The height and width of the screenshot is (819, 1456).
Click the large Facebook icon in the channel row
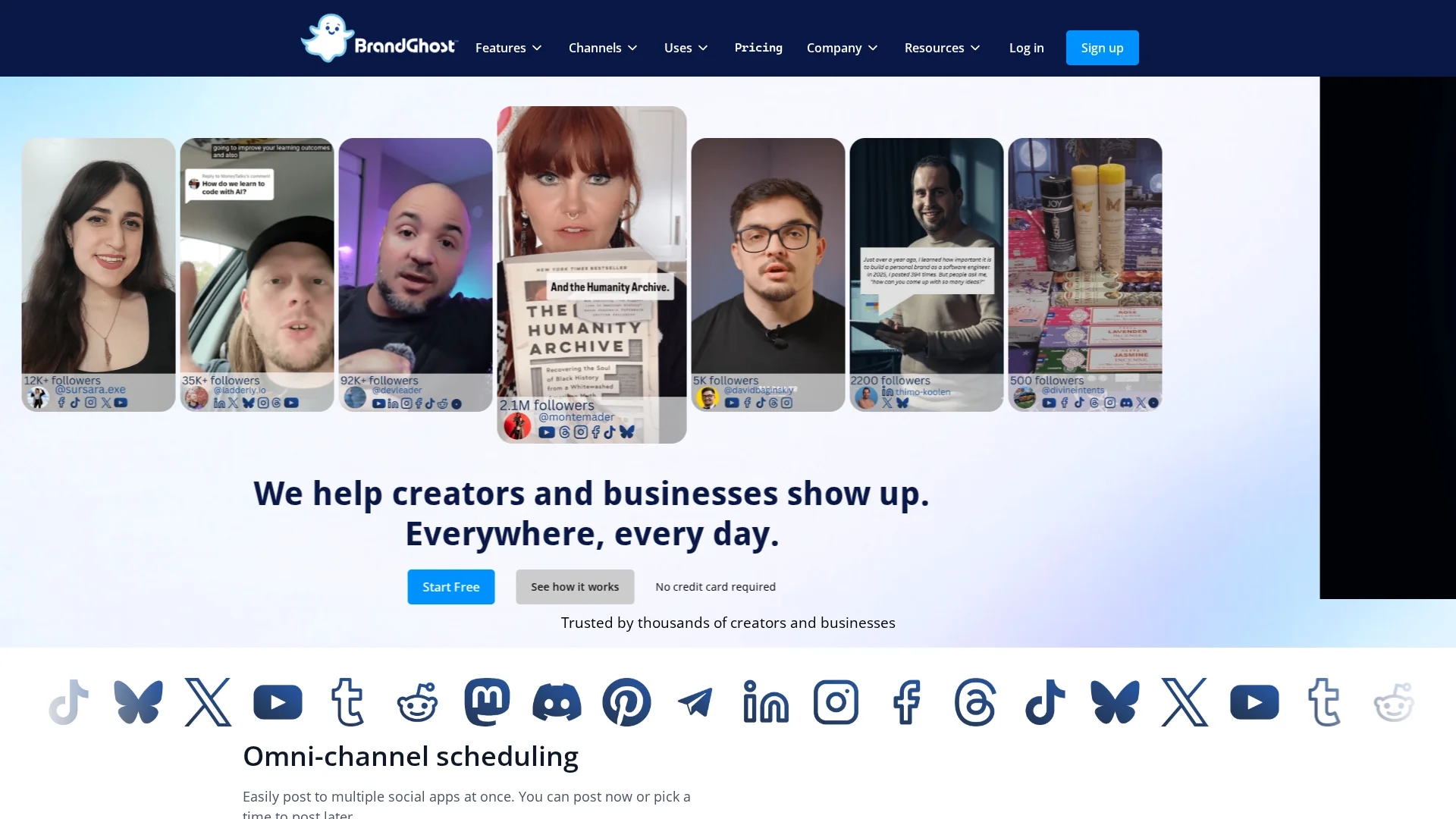coord(906,702)
